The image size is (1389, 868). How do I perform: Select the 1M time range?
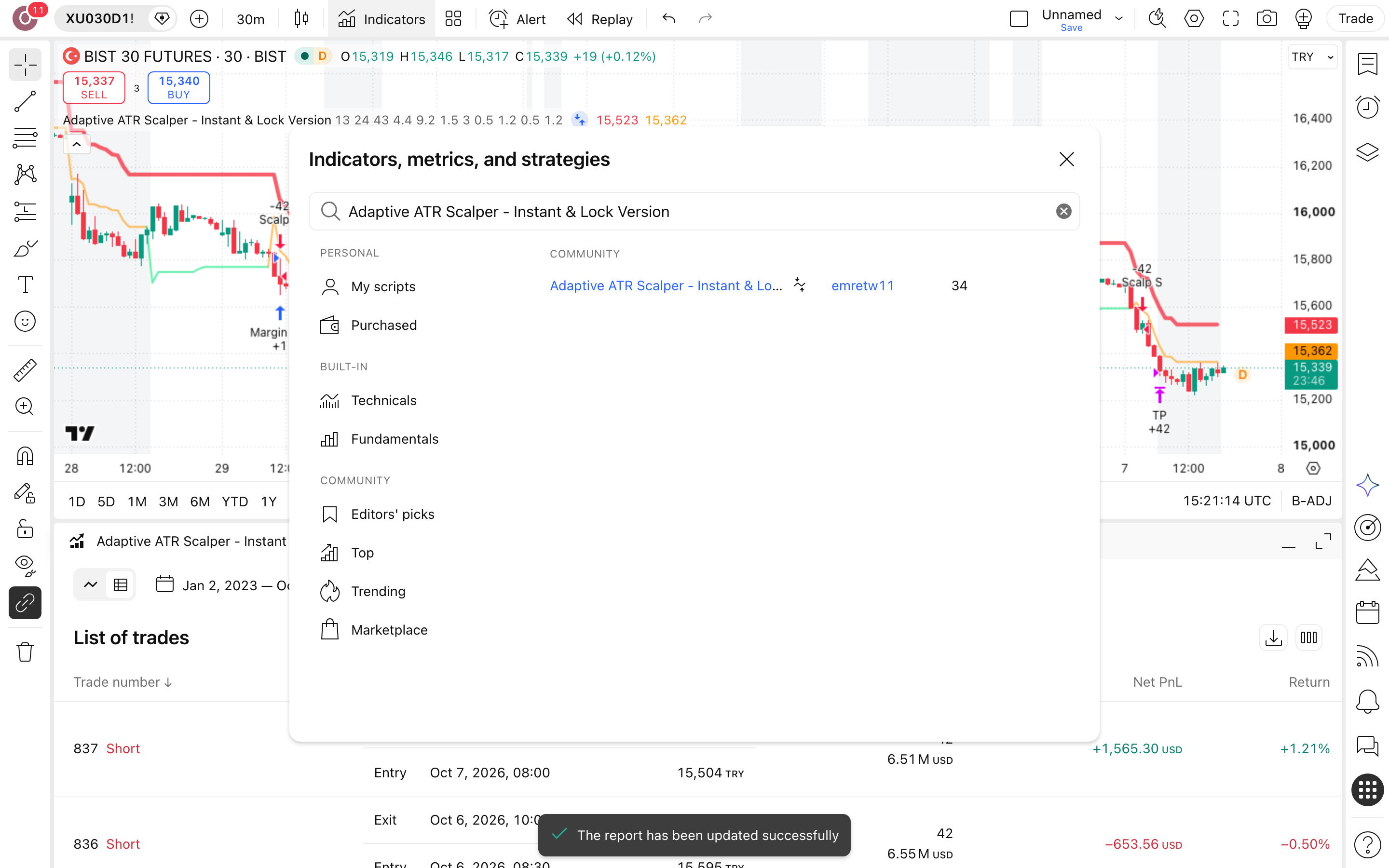point(136,501)
